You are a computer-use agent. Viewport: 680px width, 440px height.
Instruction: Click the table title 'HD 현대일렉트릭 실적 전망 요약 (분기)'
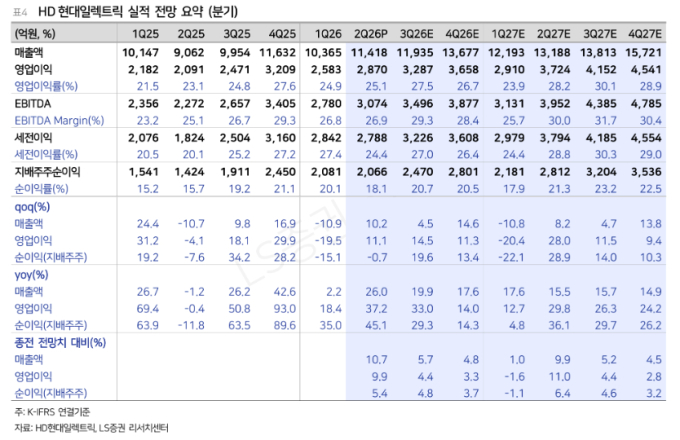(138, 11)
